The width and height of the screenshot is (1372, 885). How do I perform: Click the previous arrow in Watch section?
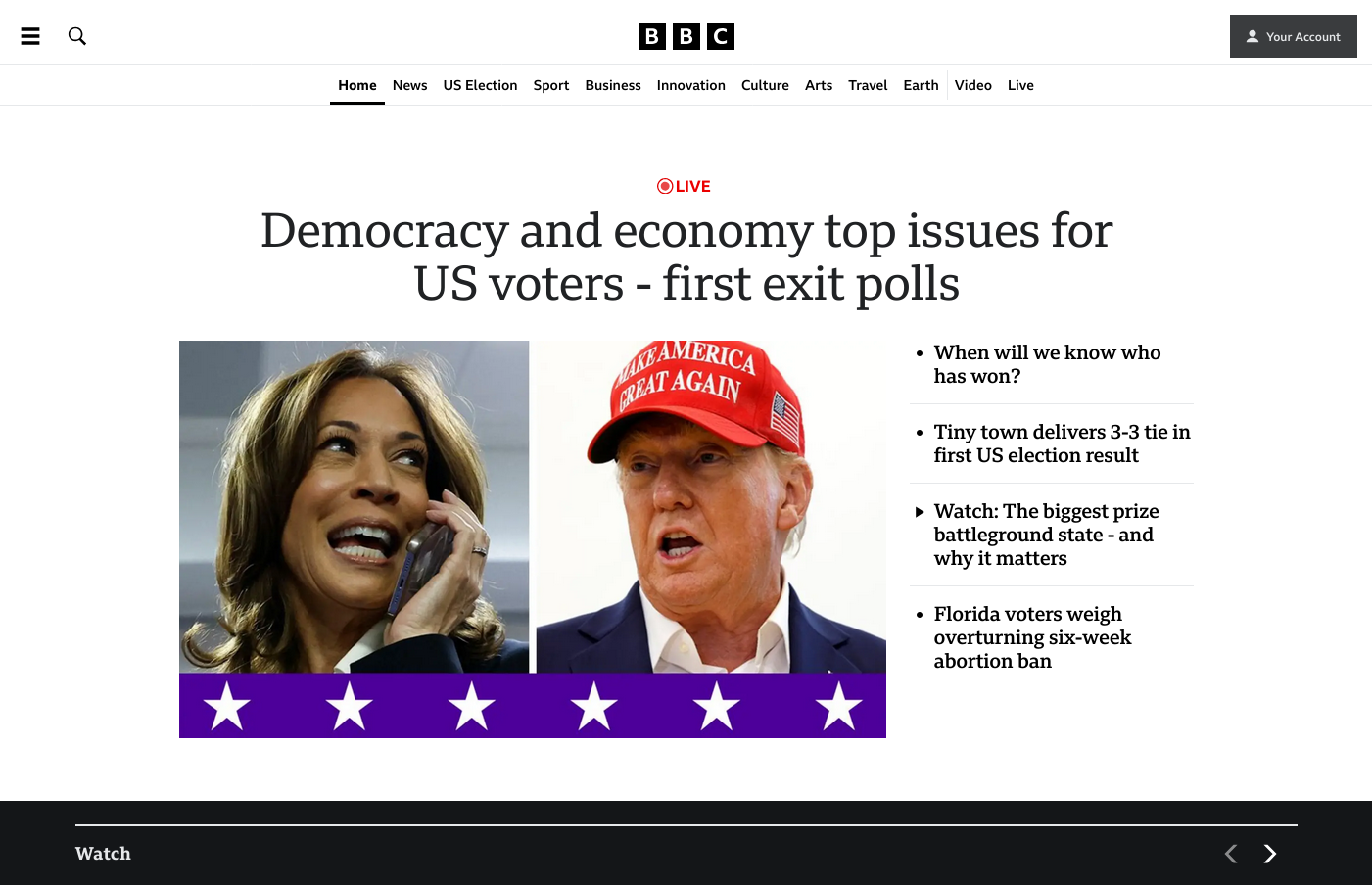(x=1231, y=854)
